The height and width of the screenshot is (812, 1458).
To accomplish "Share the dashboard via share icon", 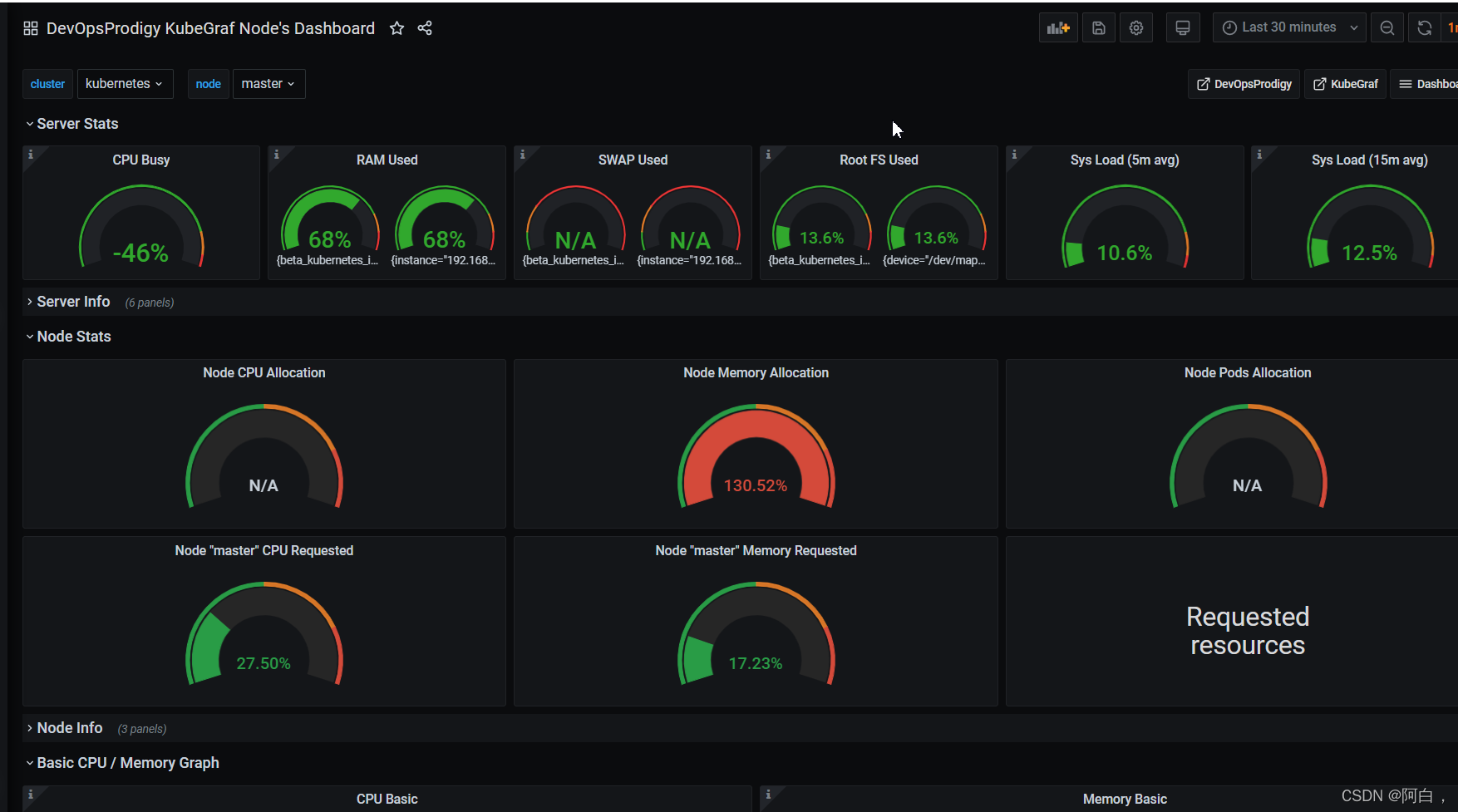I will pos(425,28).
